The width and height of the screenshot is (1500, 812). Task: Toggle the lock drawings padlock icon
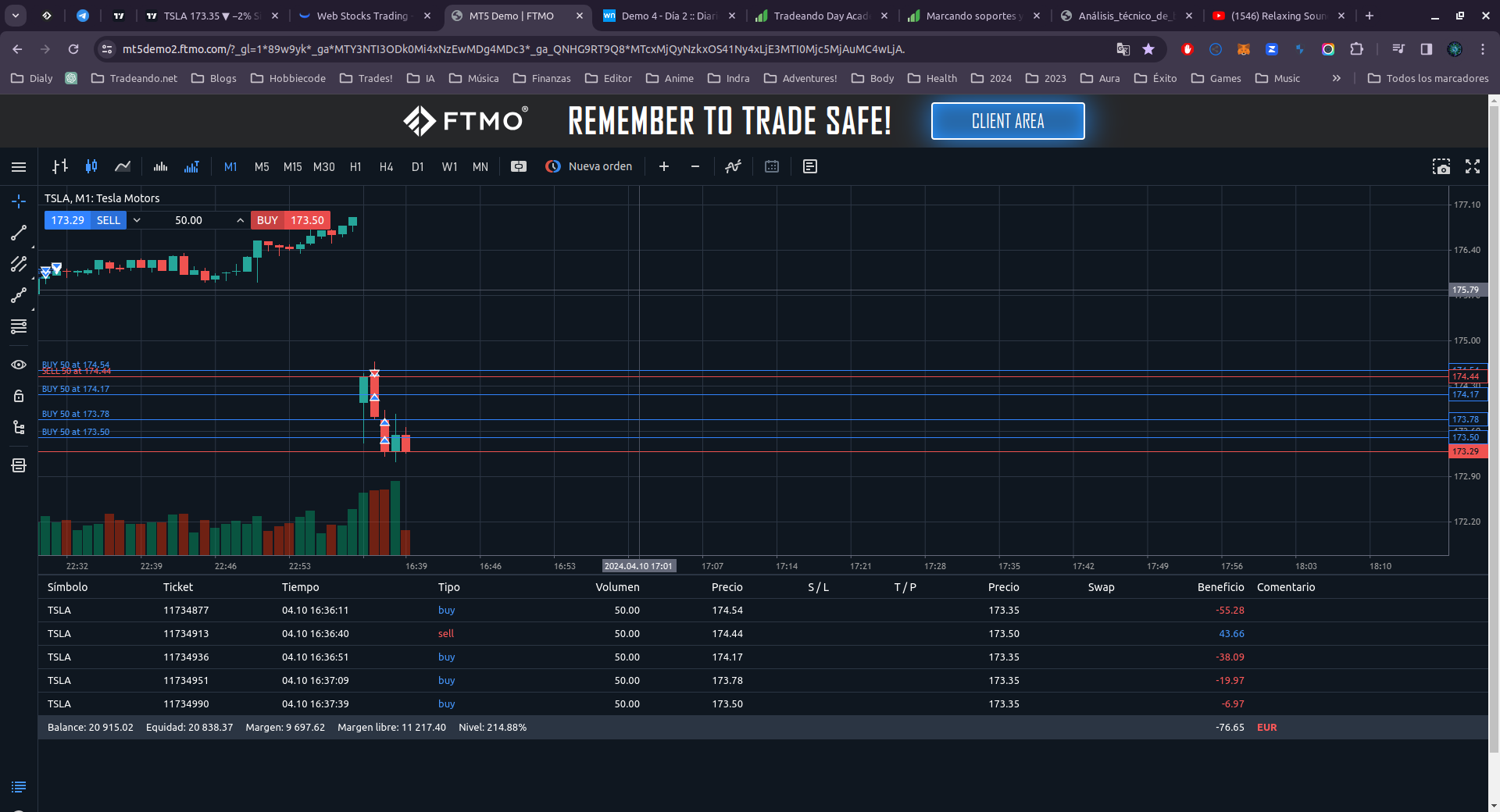[x=19, y=396]
